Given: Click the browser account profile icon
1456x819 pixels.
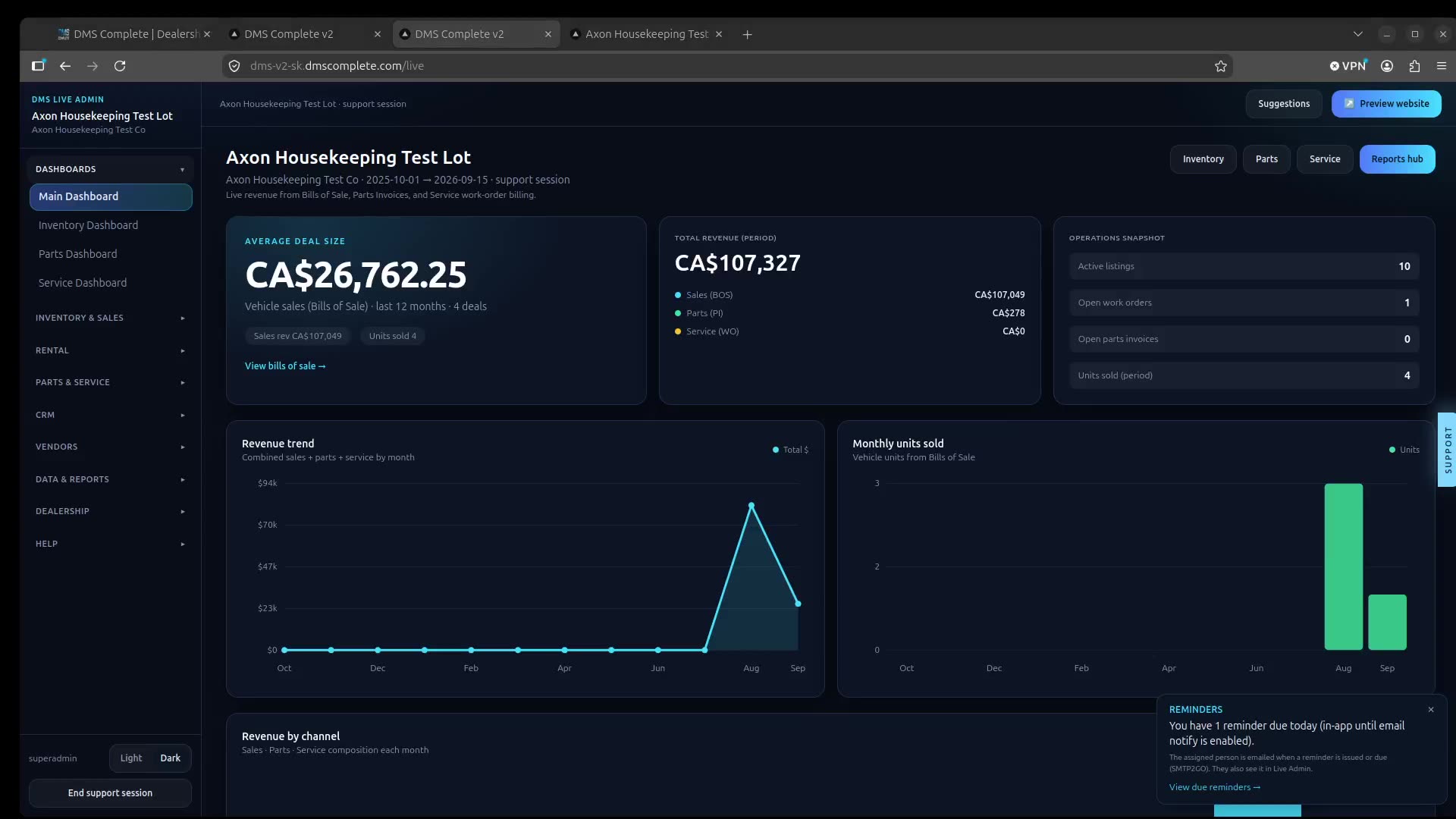Looking at the screenshot, I should (x=1387, y=66).
